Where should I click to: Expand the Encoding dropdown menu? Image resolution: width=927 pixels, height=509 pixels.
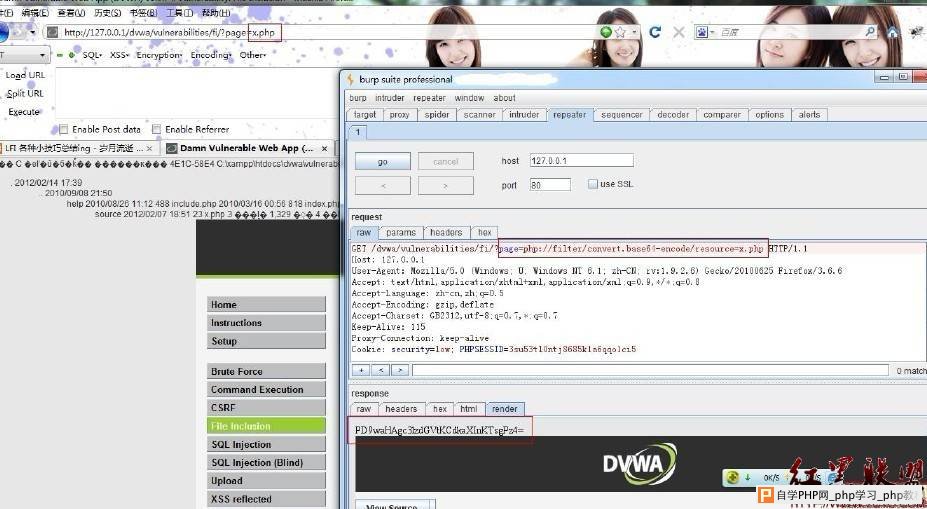coord(210,55)
